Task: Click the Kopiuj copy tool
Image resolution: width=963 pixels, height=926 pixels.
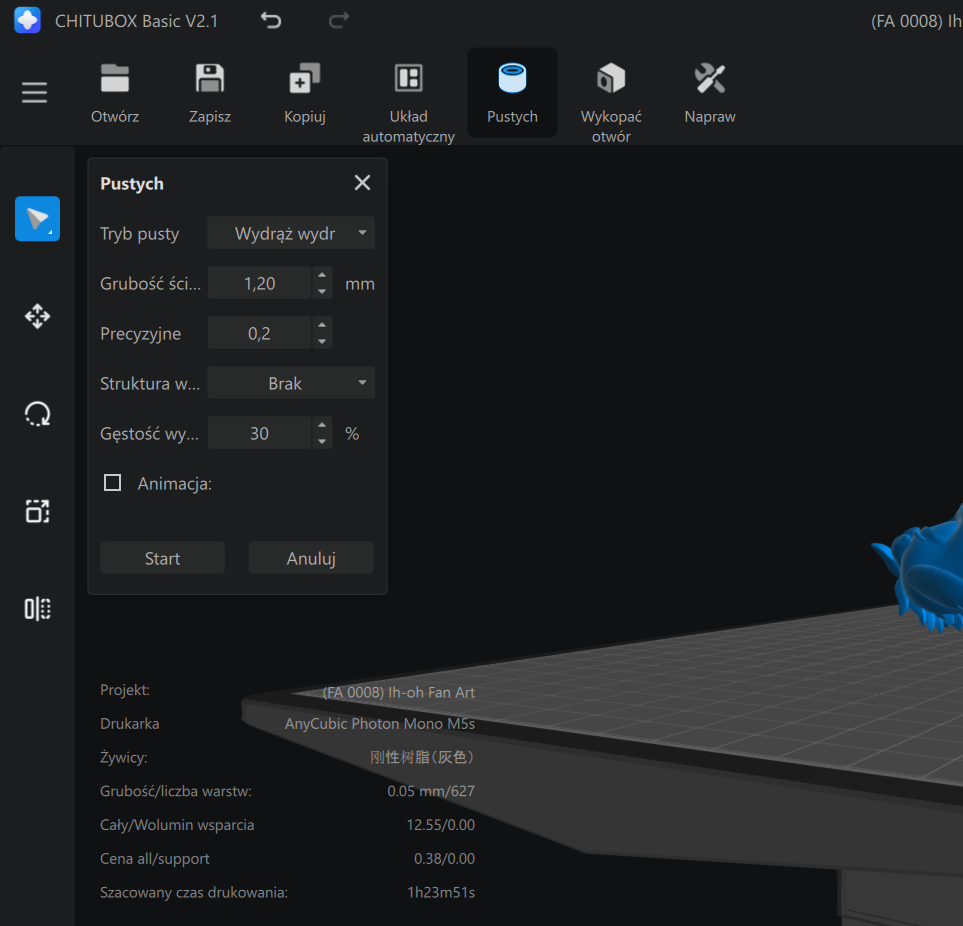Action: pos(305,93)
